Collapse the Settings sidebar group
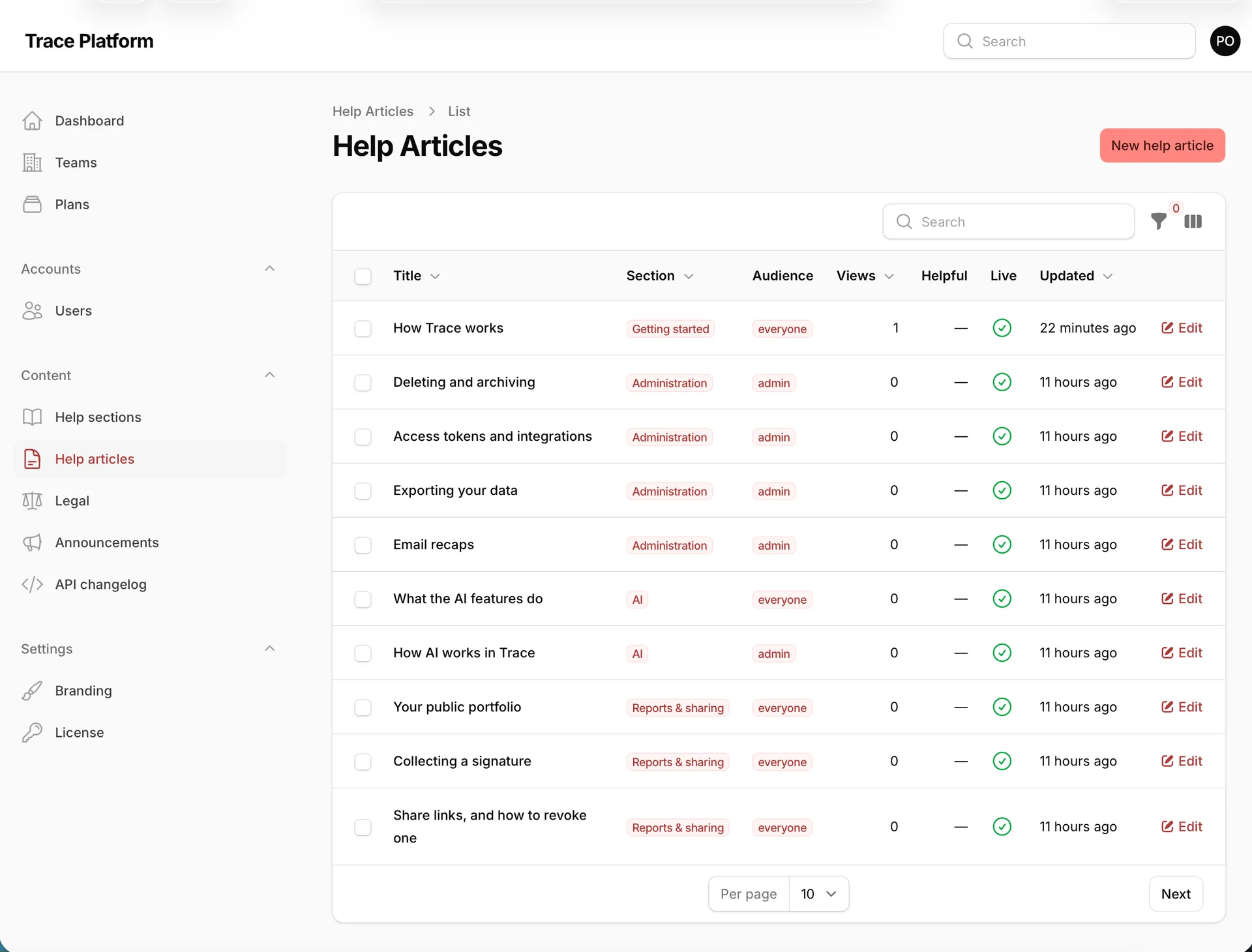1252x952 pixels. [x=269, y=648]
